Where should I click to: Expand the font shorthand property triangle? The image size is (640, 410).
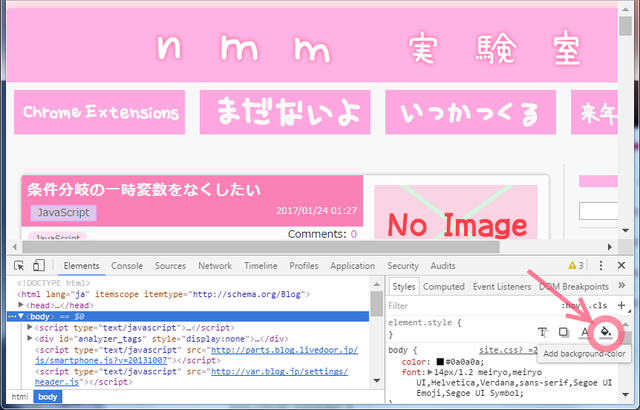coord(430,372)
